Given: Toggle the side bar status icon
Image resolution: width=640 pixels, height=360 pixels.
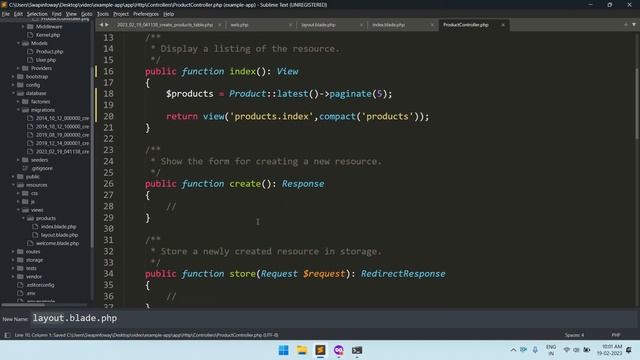Looking at the screenshot, I should pyautogui.click(x=7, y=335).
